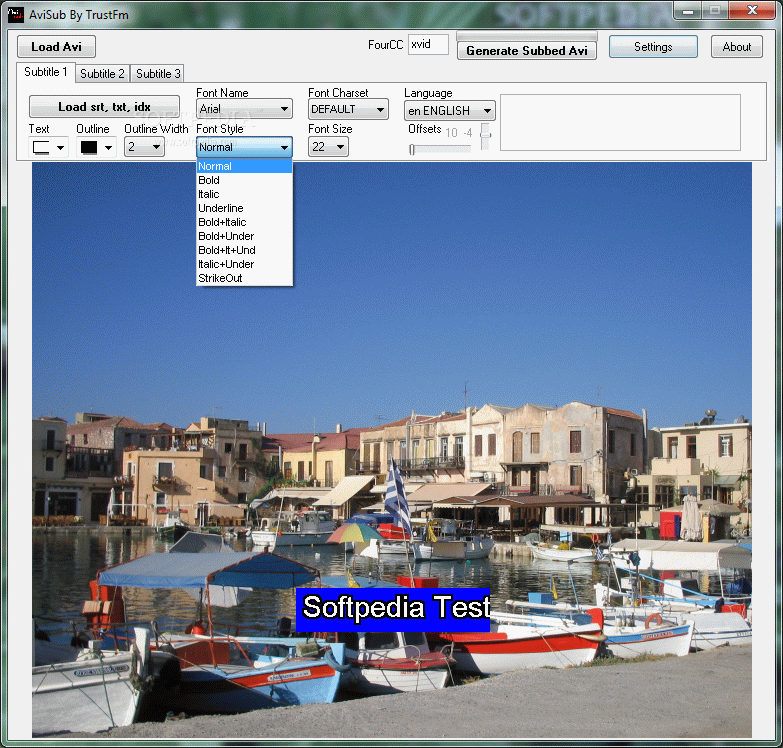Screen dimensions: 783x748
Task: Open the Outline Width dropdown
Action: [144, 147]
